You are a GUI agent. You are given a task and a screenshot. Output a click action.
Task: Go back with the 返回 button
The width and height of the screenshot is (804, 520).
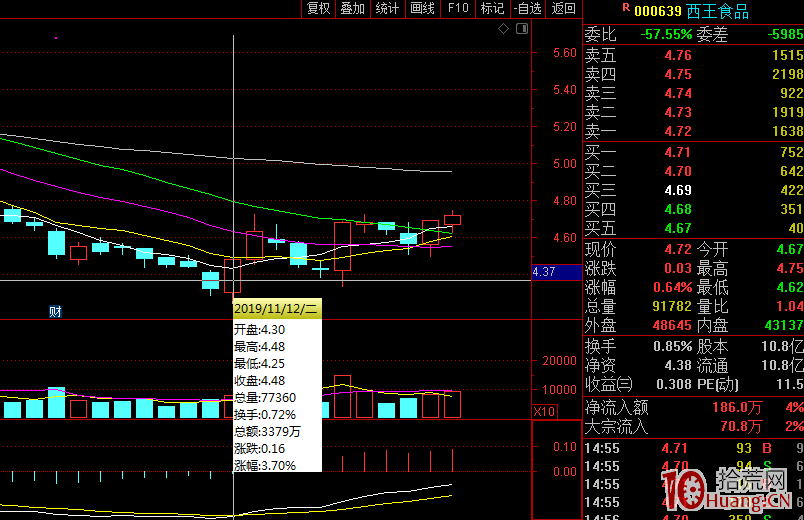[564, 8]
